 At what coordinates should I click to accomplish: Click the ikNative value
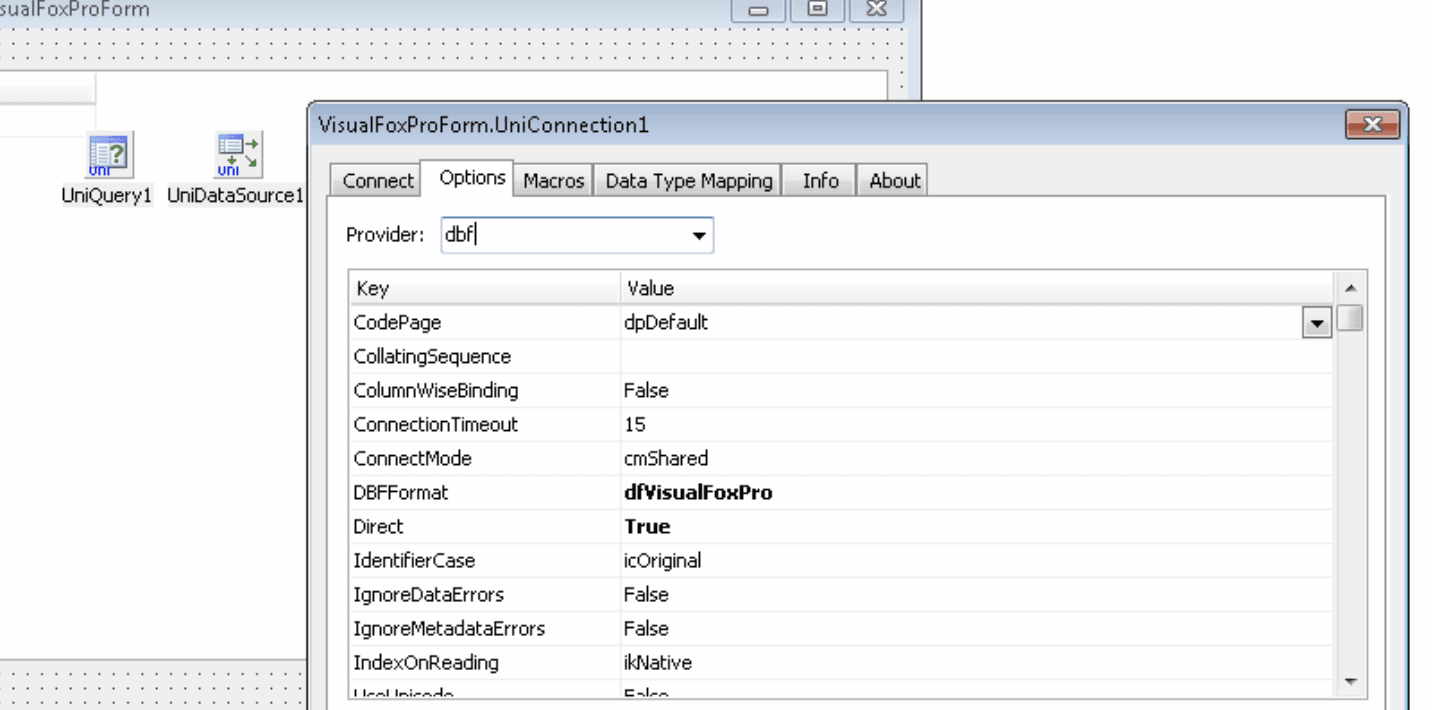point(977,663)
